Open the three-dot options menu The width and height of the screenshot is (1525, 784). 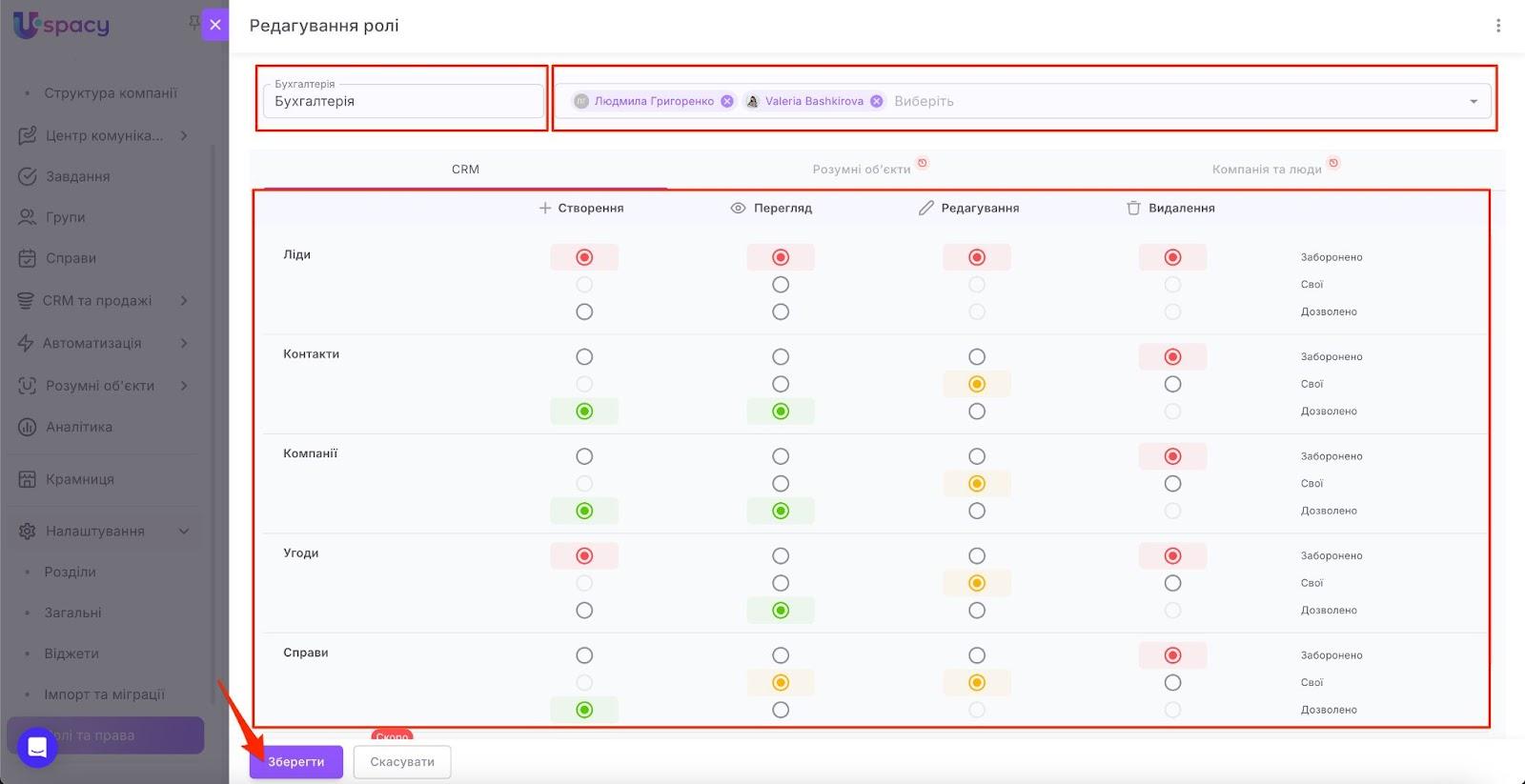pyautogui.click(x=1498, y=26)
